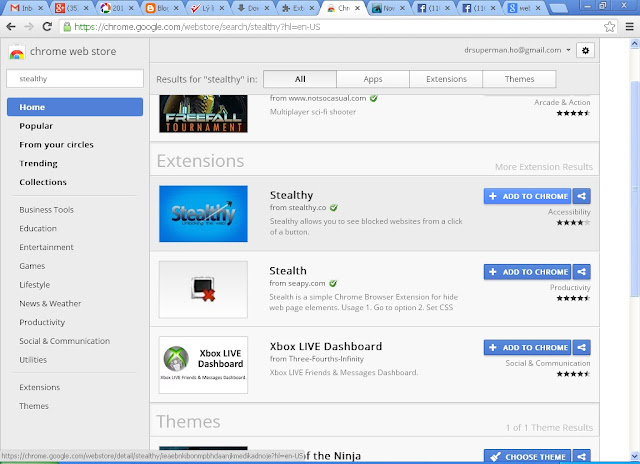Select From your circles in sidebar
Screen dimensions: 640x464
pyautogui.click(x=56, y=145)
